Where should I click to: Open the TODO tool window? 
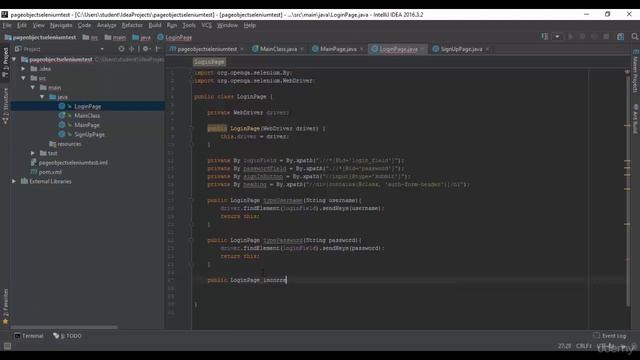[x=67, y=336]
